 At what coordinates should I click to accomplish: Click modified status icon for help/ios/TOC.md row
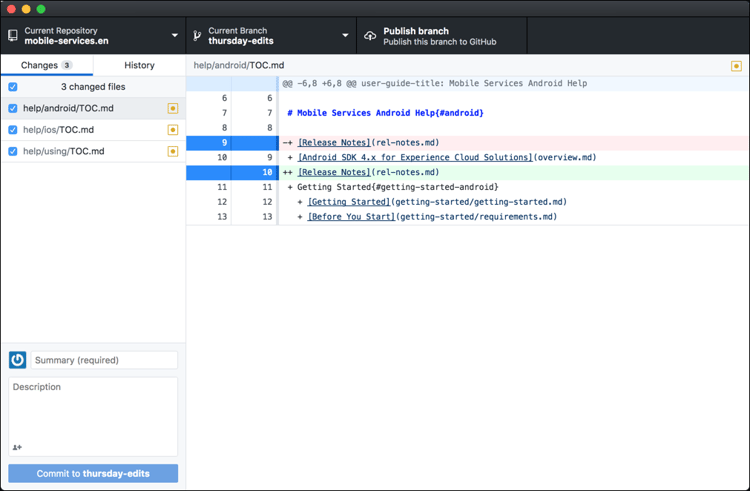pyautogui.click(x=173, y=130)
